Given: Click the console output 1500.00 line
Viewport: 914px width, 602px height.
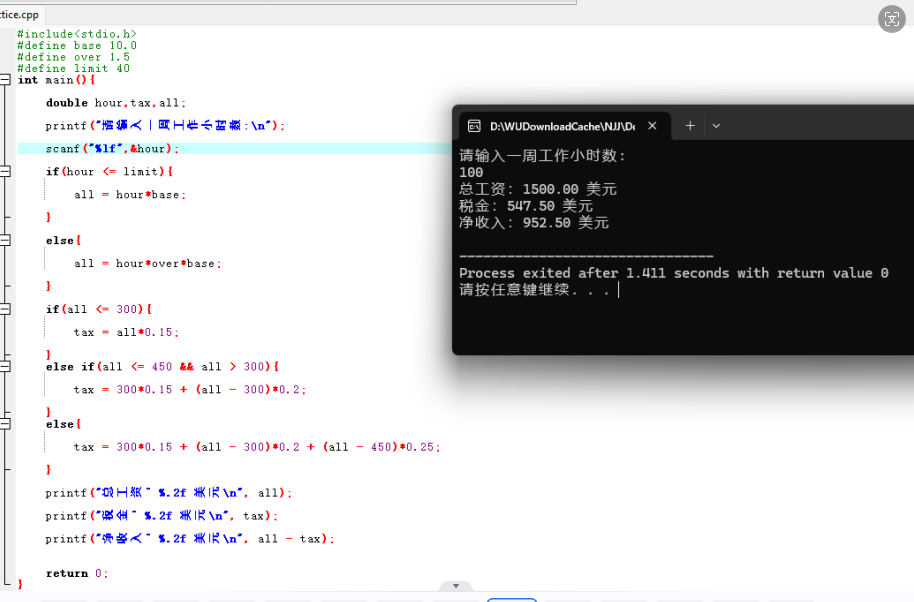Looking at the screenshot, I should point(537,189).
